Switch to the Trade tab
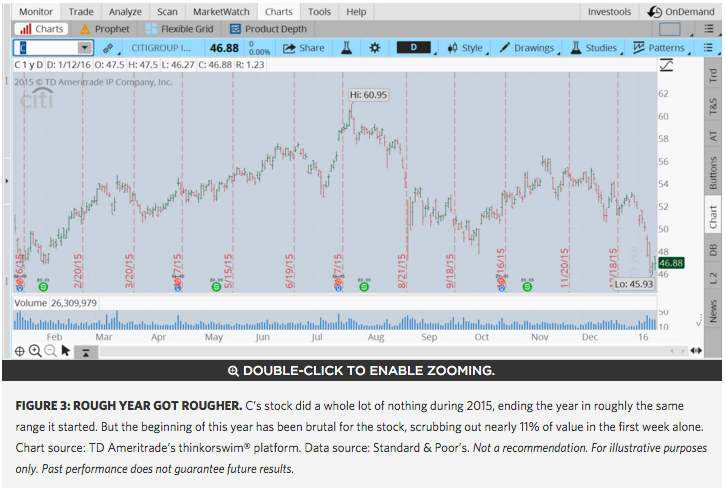725x488 pixels. coord(81,12)
